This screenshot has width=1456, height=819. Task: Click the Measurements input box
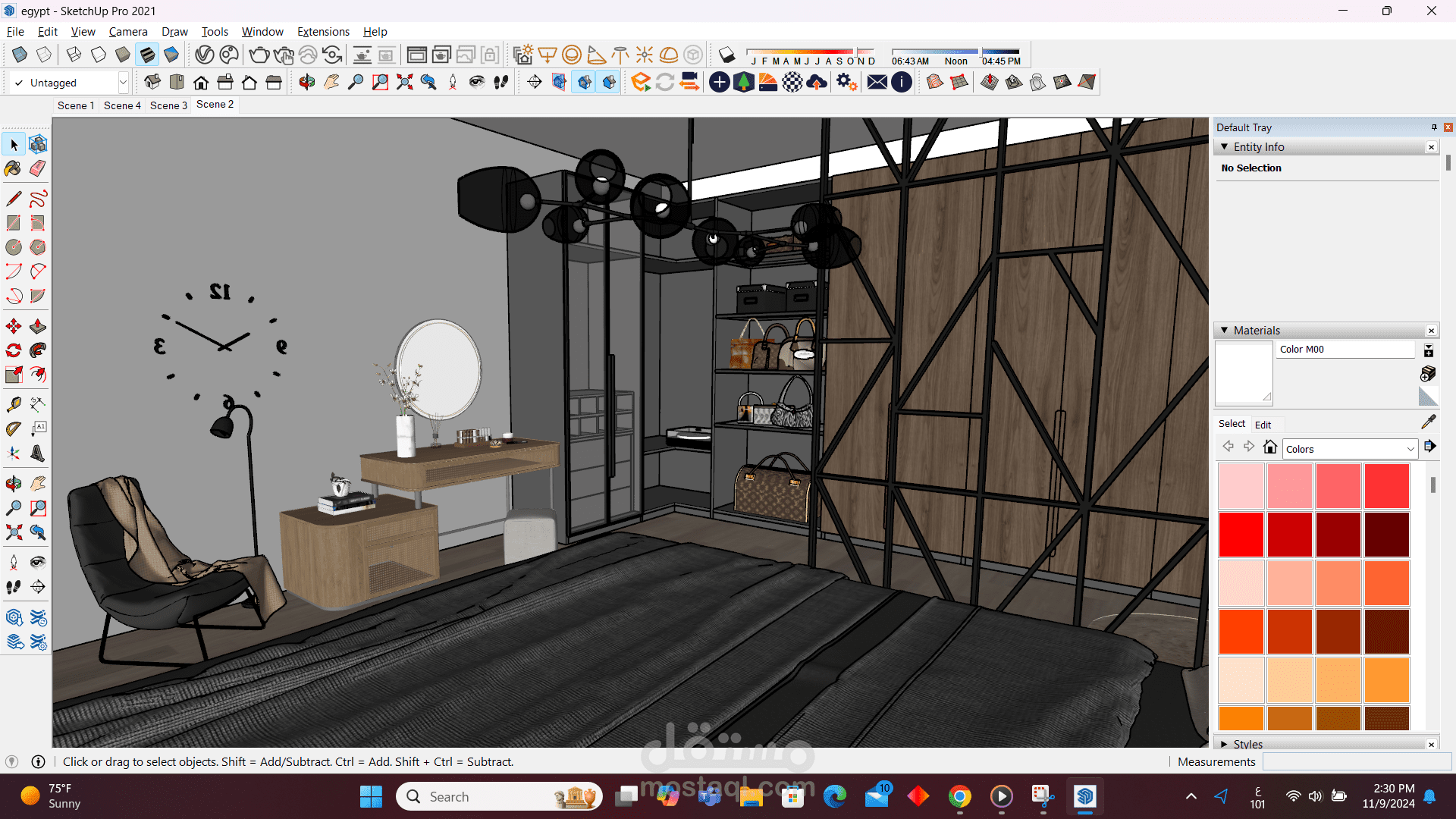tap(1357, 762)
